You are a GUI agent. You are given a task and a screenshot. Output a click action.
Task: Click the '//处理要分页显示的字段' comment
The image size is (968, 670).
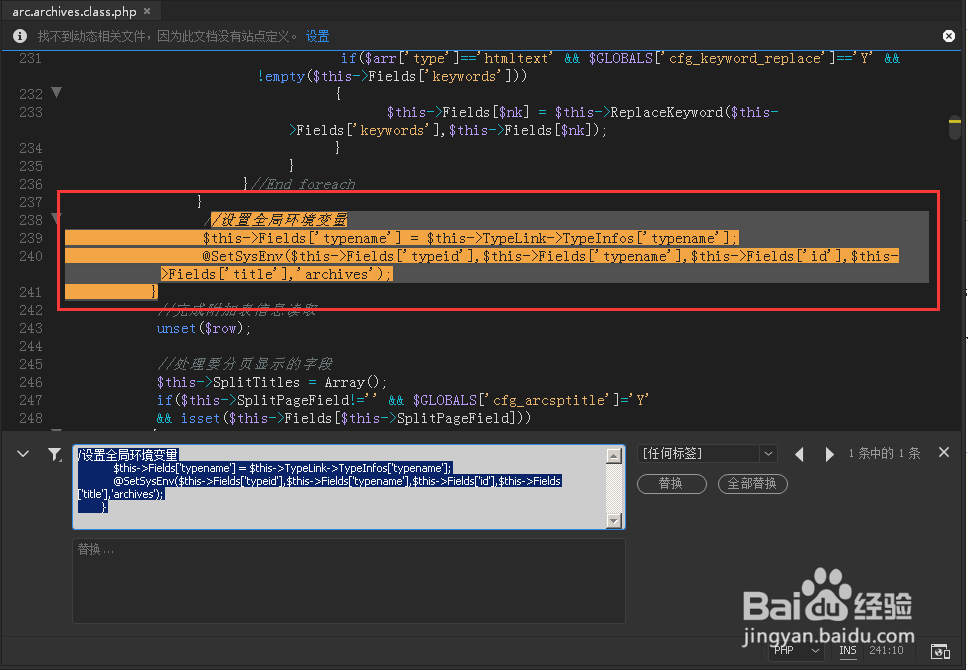(244, 364)
